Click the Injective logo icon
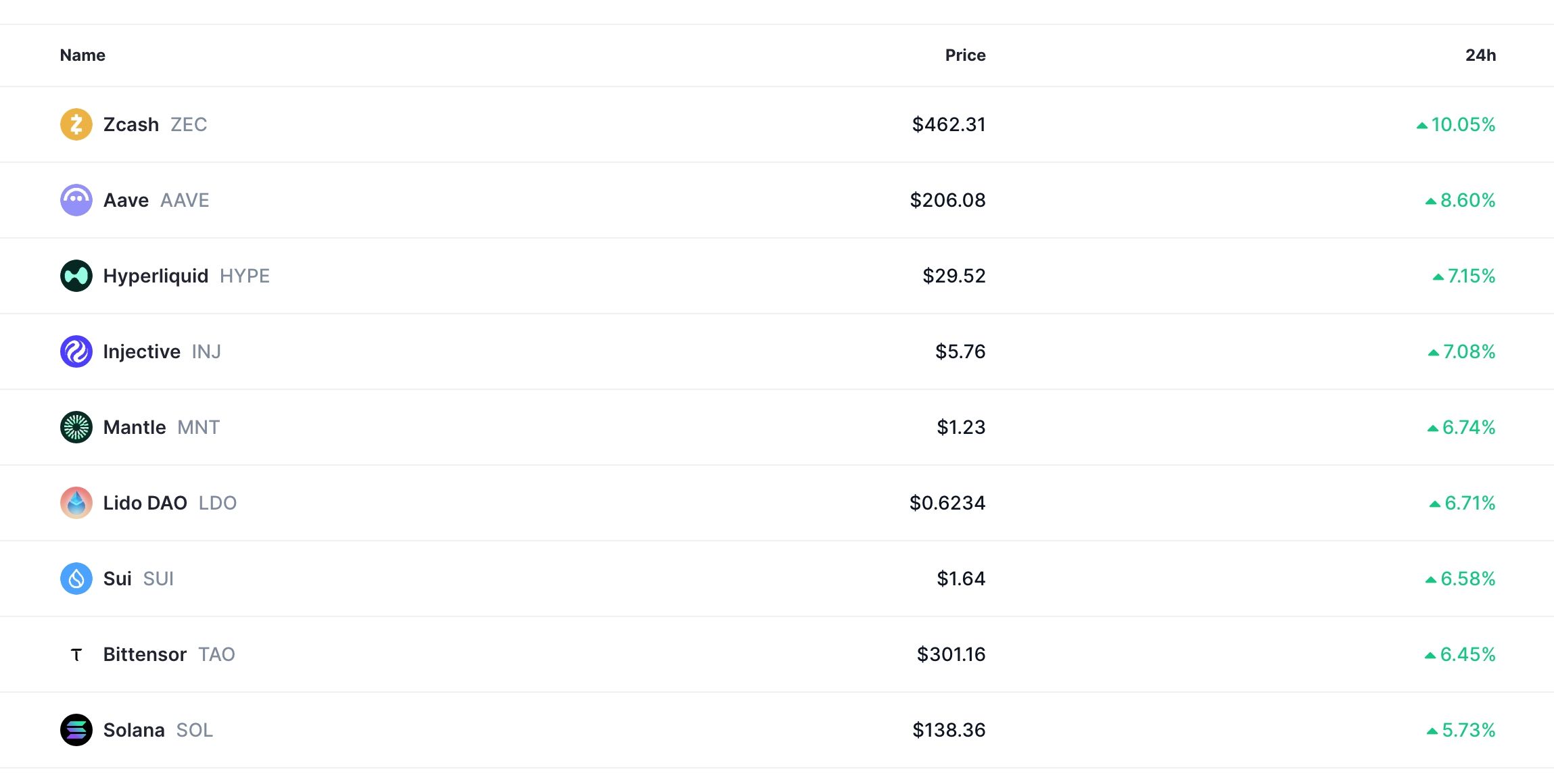This screenshot has height=784, width=1554. tap(76, 351)
